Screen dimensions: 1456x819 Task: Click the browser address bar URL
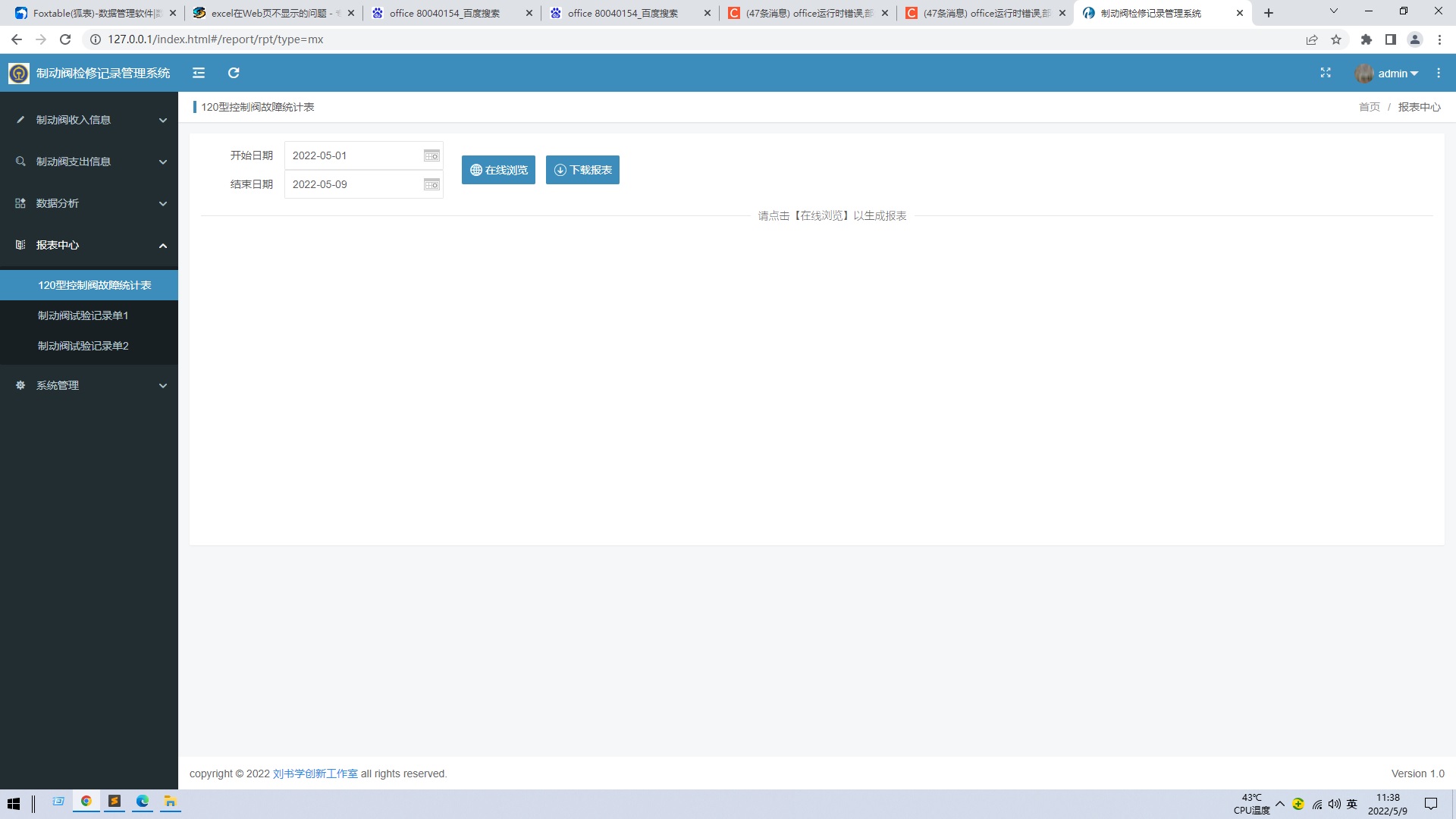tap(215, 39)
